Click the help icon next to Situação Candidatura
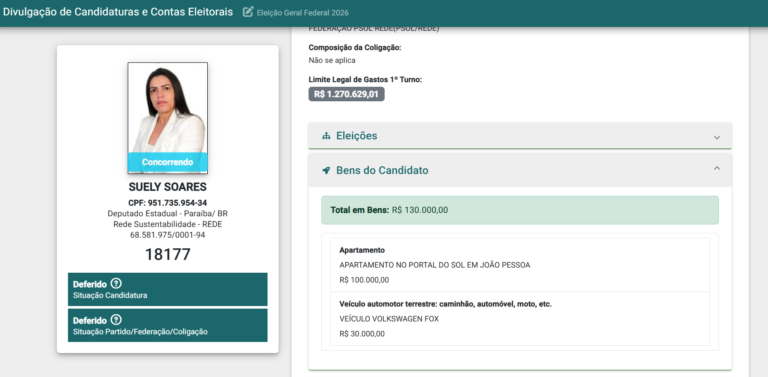Viewport: 768px width, 377px height. point(116,283)
